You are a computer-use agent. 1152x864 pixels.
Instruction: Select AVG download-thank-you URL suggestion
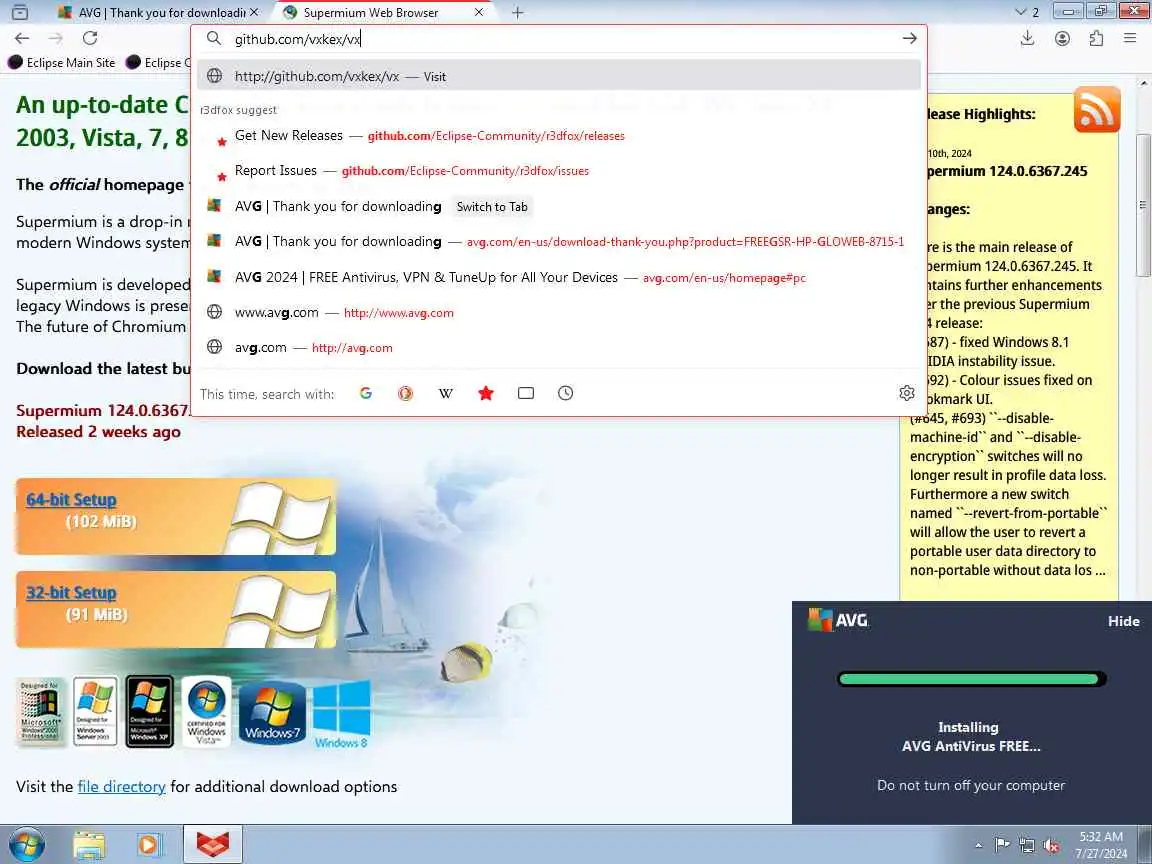click(x=558, y=242)
